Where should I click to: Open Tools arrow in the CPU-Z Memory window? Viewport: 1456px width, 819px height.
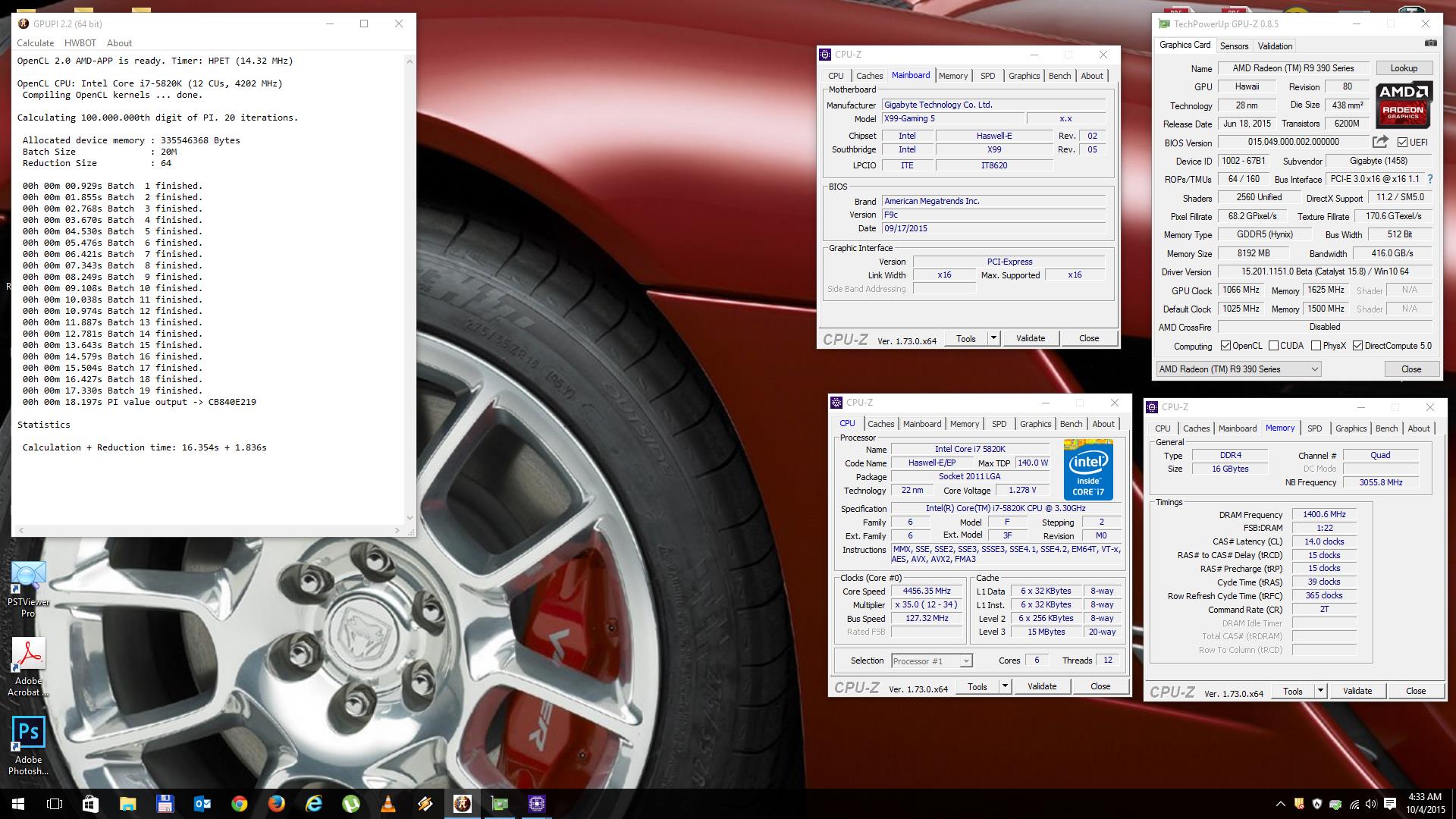(1320, 691)
